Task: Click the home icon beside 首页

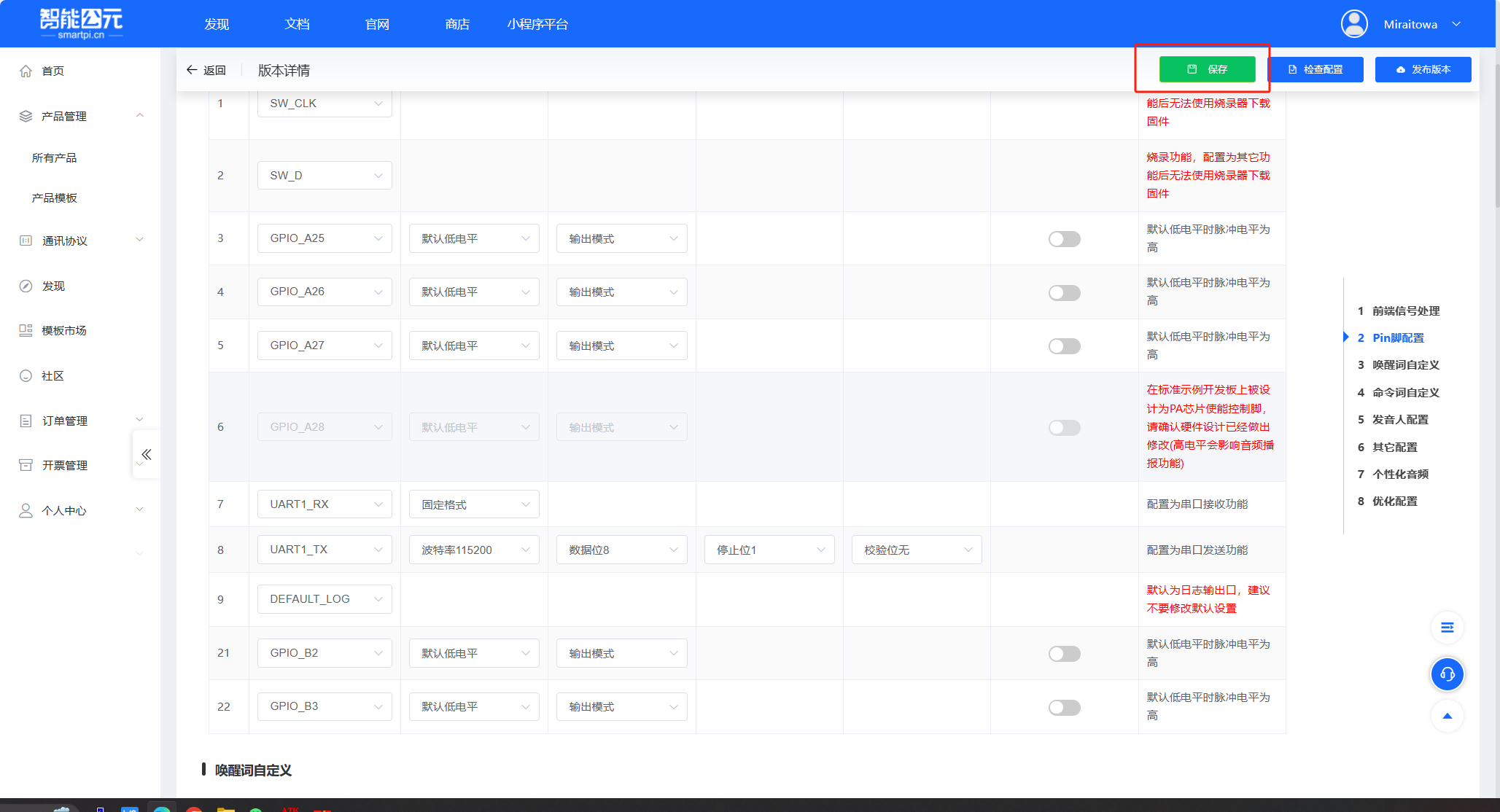Action: [x=26, y=71]
